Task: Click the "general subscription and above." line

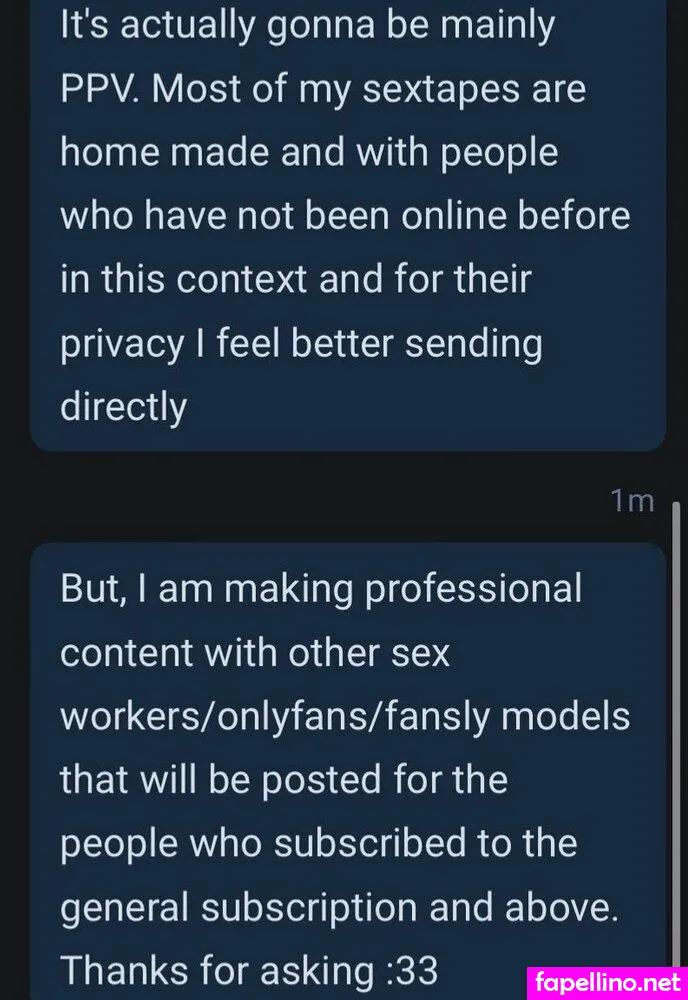Action: tap(340, 906)
